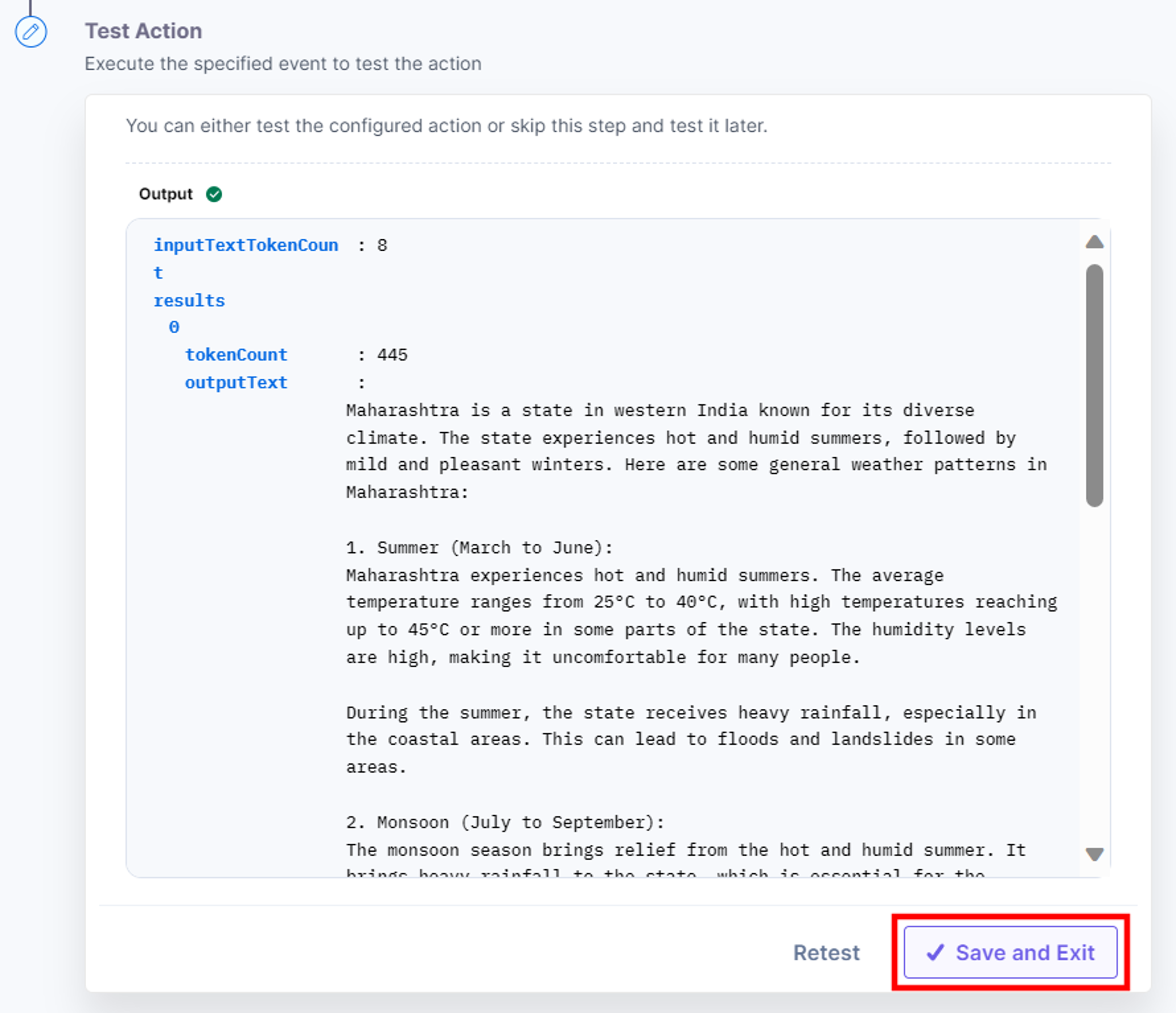Click the output panel scroll-down arrow

pyautogui.click(x=1094, y=854)
